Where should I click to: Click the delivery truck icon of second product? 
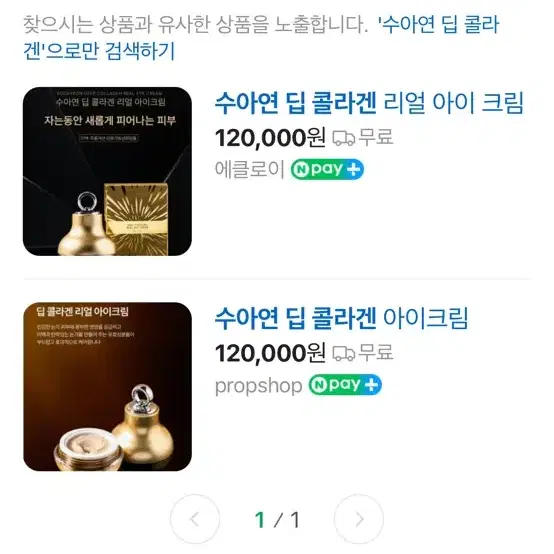(x=343, y=353)
